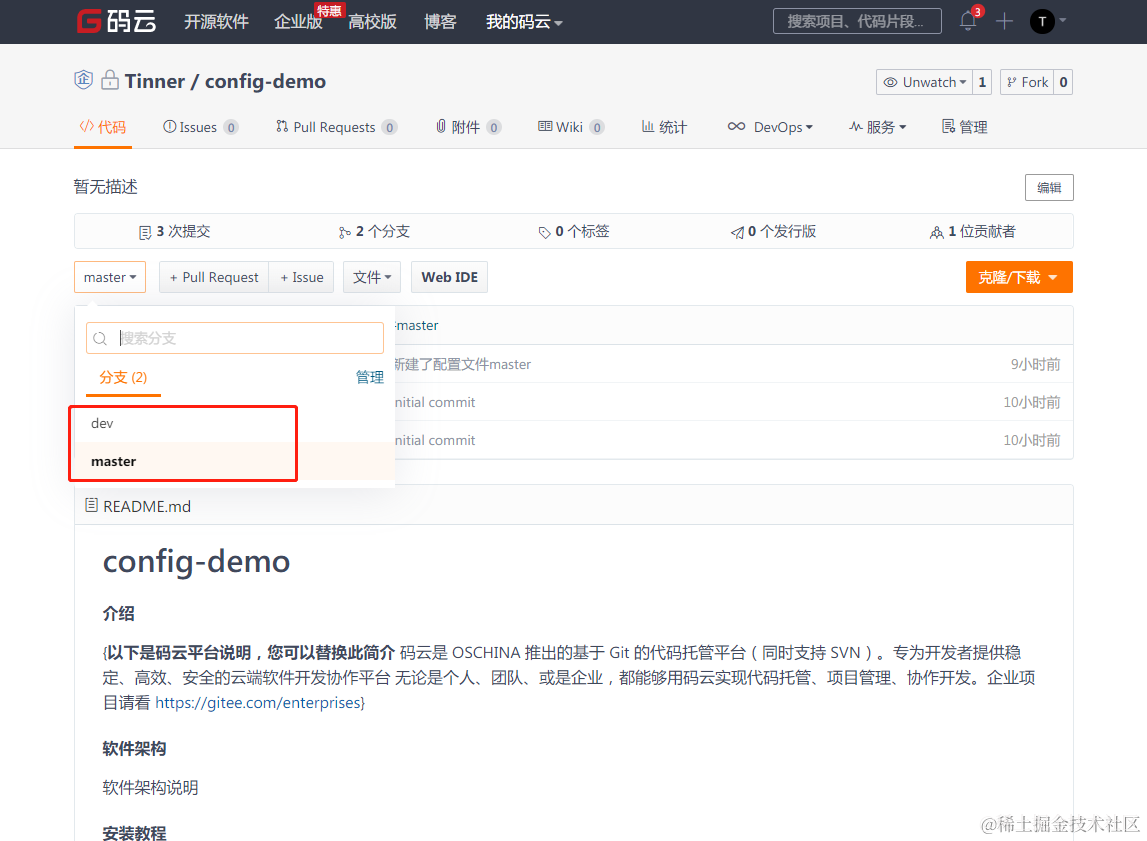This screenshot has width=1147, height=841.
Task: Expand the 服务 dropdown tab
Action: pyautogui.click(x=877, y=127)
